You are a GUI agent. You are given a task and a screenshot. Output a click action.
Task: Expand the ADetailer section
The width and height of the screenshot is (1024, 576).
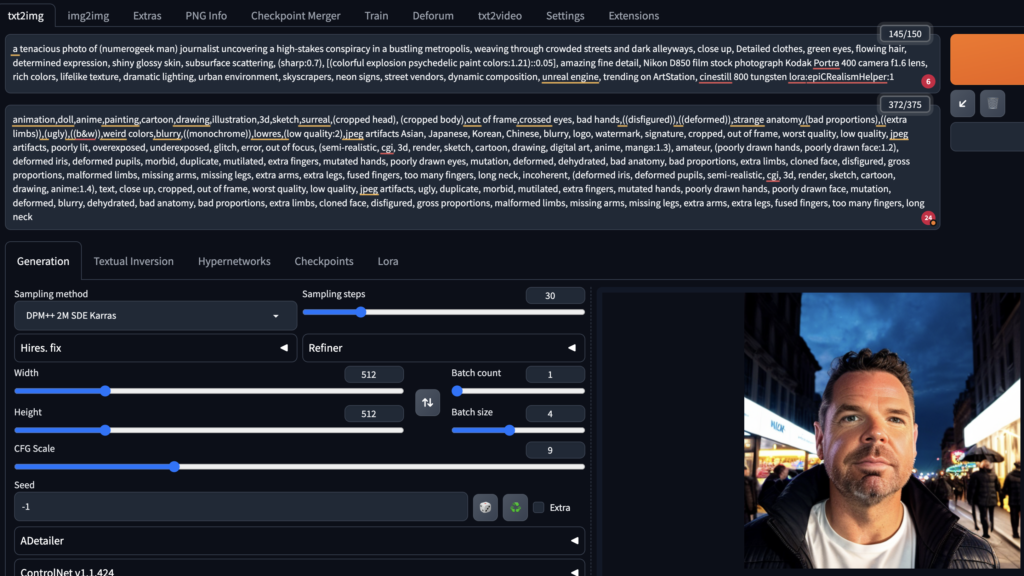pyautogui.click(x=299, y=541)
